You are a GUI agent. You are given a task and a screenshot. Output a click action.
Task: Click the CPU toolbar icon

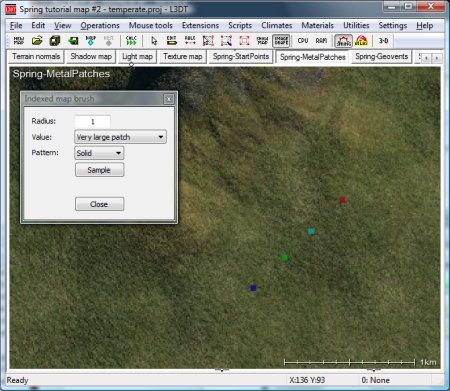pyautogui.click(x=303, y=41)
